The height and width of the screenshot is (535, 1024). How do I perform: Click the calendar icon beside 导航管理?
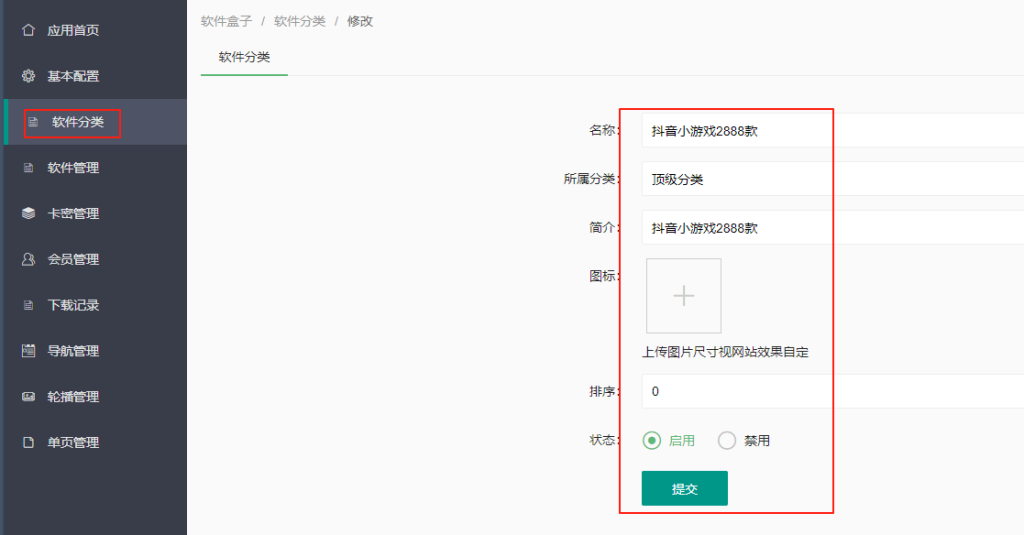coord(28,351)
